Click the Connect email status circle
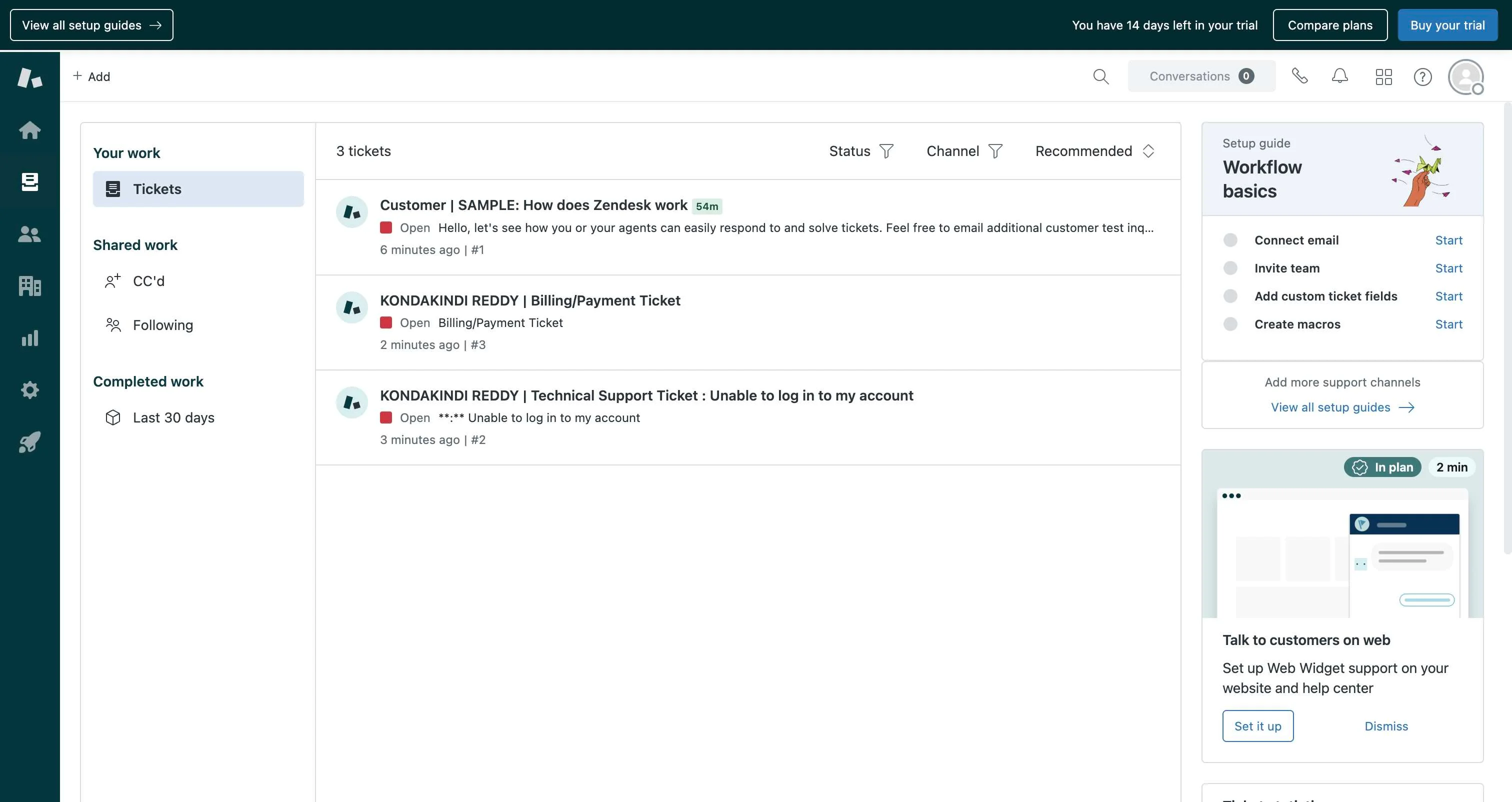 click(1230, 240)
